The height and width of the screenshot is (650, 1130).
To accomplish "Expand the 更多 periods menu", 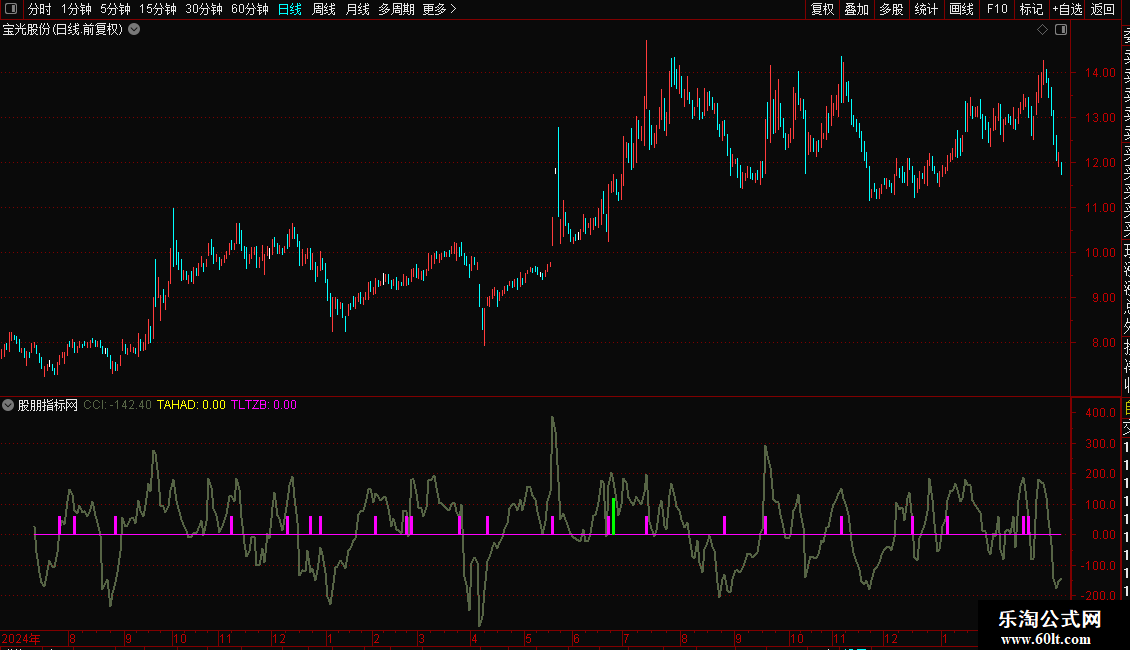I will [440, 9].
